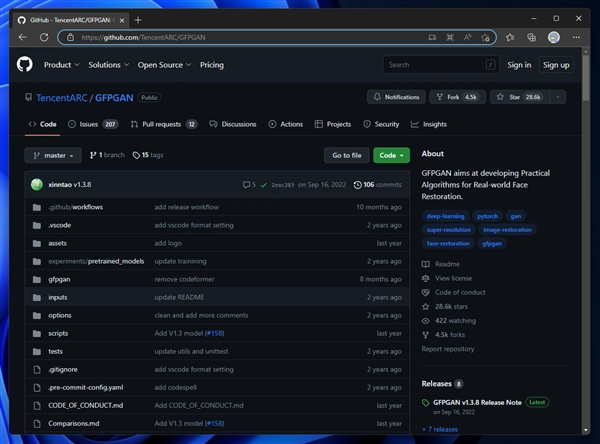Click the Fork 4.5k button
The width and height of the screenshot is (600, 444).
[458, 97]
